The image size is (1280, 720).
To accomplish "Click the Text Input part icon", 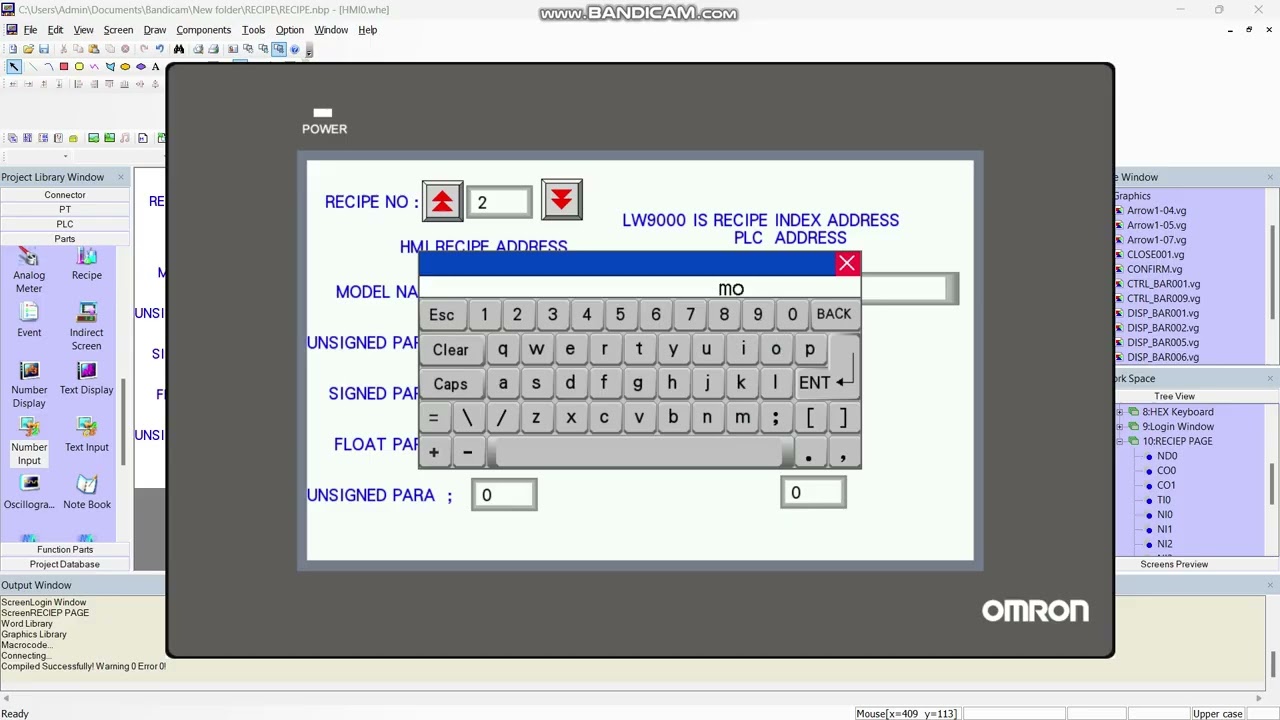I will click(x=87, y=428).
